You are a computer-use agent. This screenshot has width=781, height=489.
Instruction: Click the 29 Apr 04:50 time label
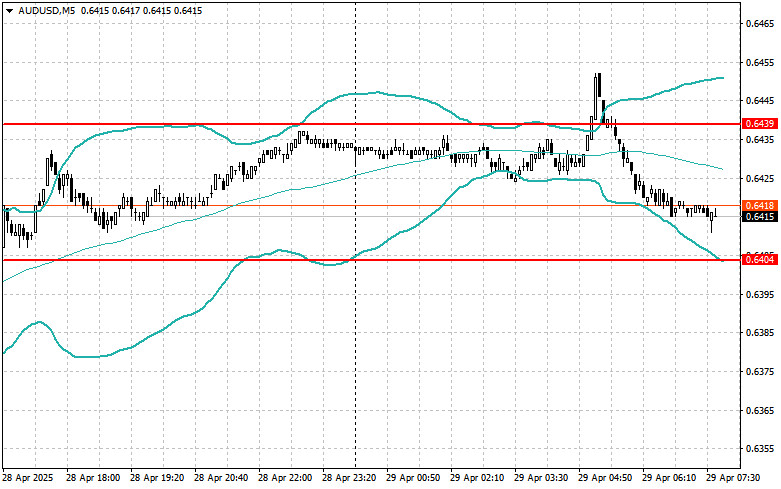606,478
